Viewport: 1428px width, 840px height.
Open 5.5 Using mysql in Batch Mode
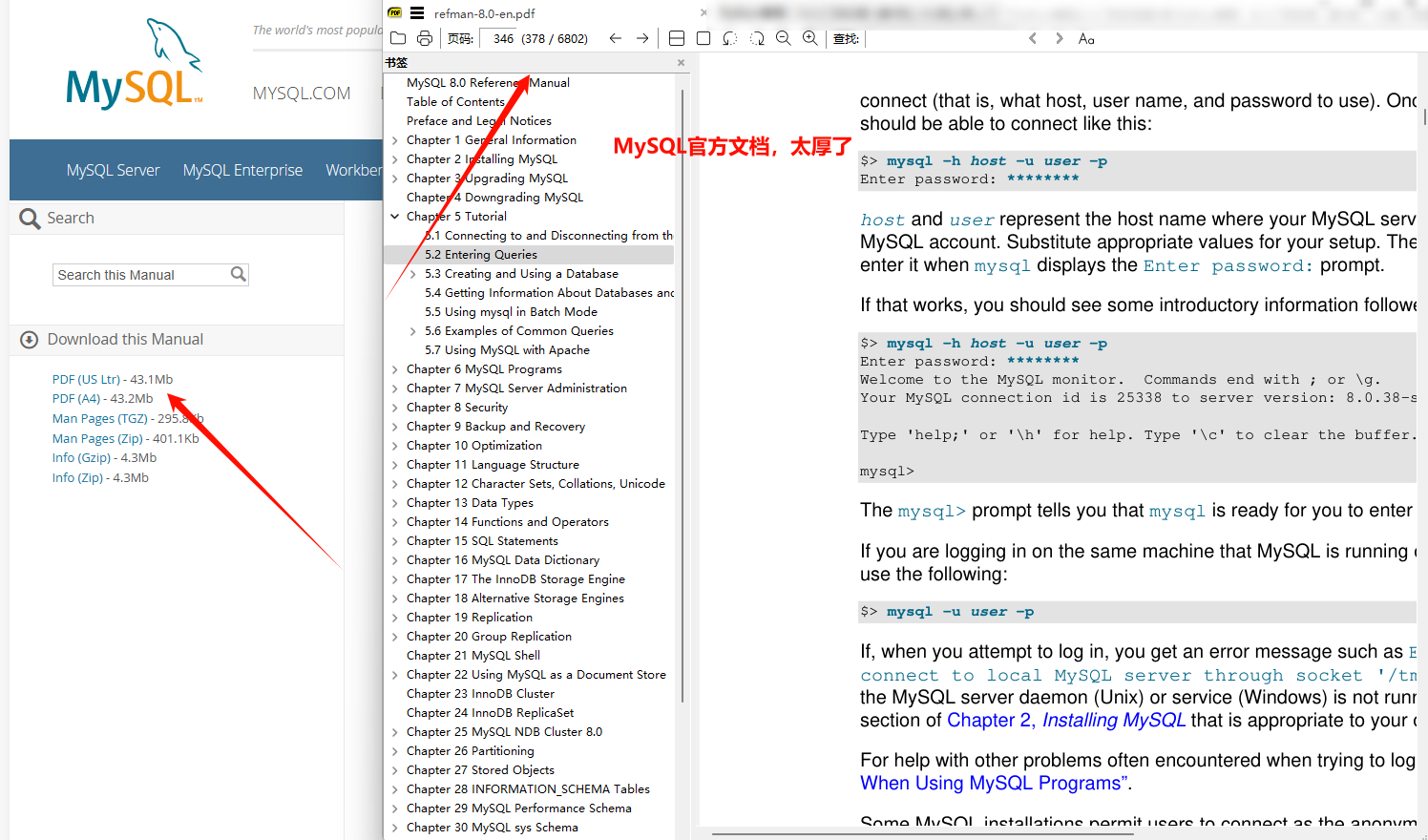(511, 312)
